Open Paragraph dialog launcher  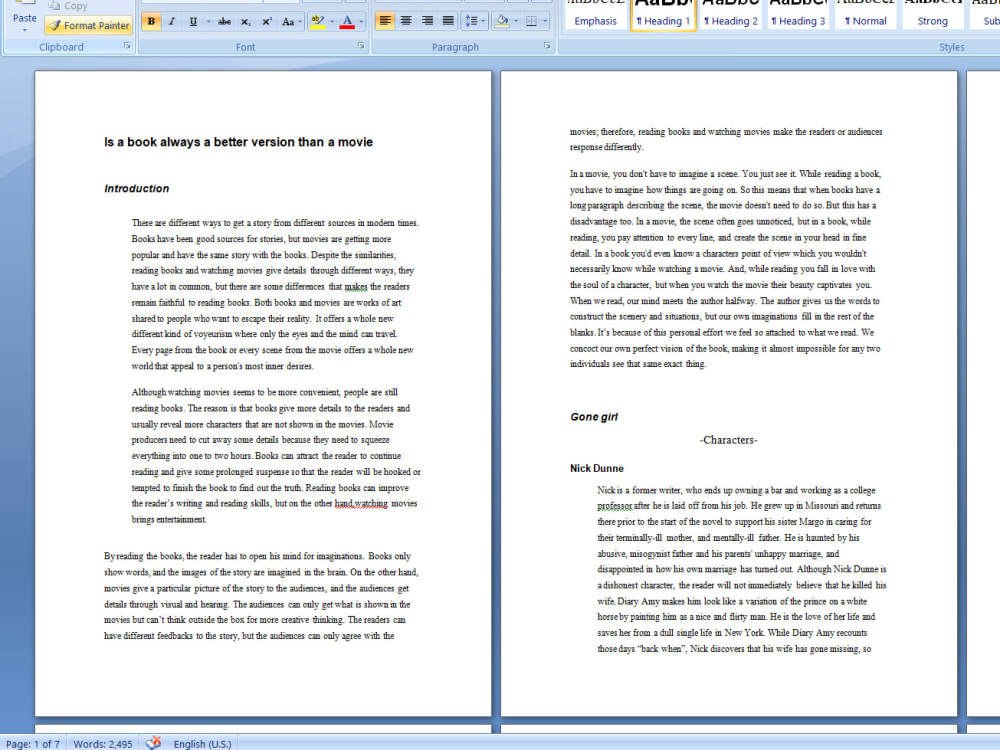pyautogui.click(x=547, y=46)
